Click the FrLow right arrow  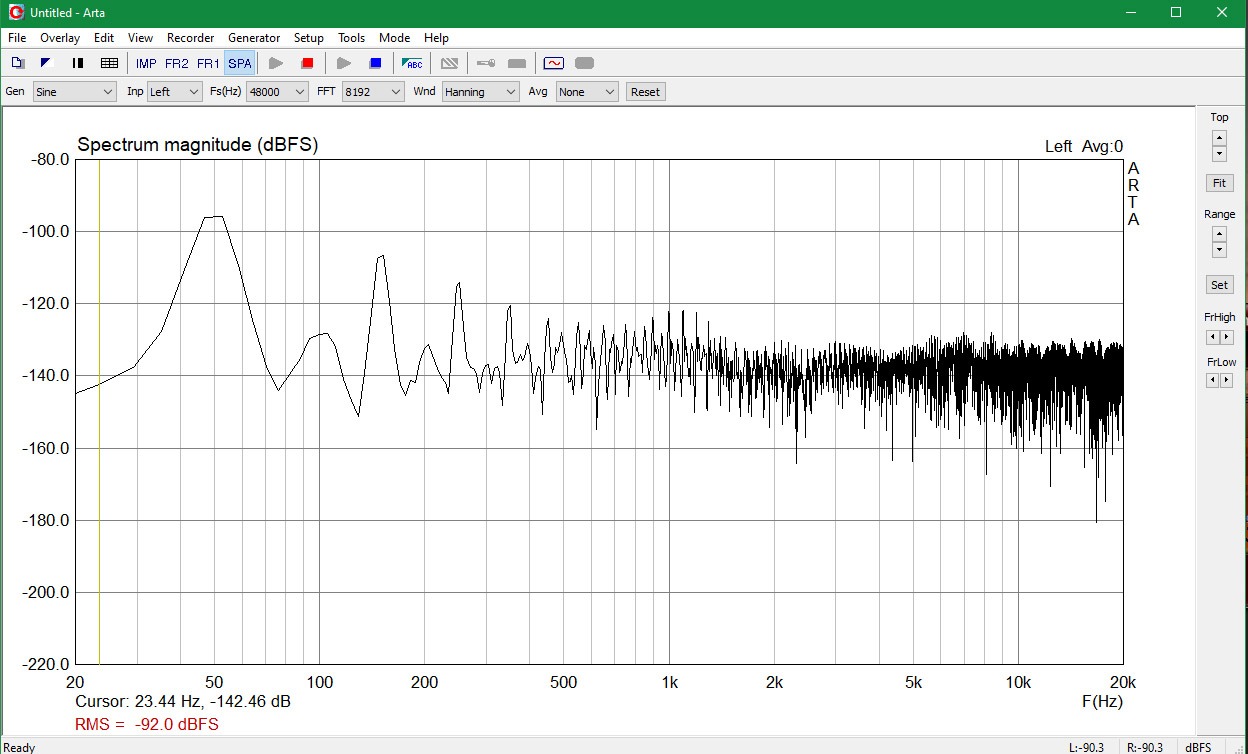click(1226, 380)
